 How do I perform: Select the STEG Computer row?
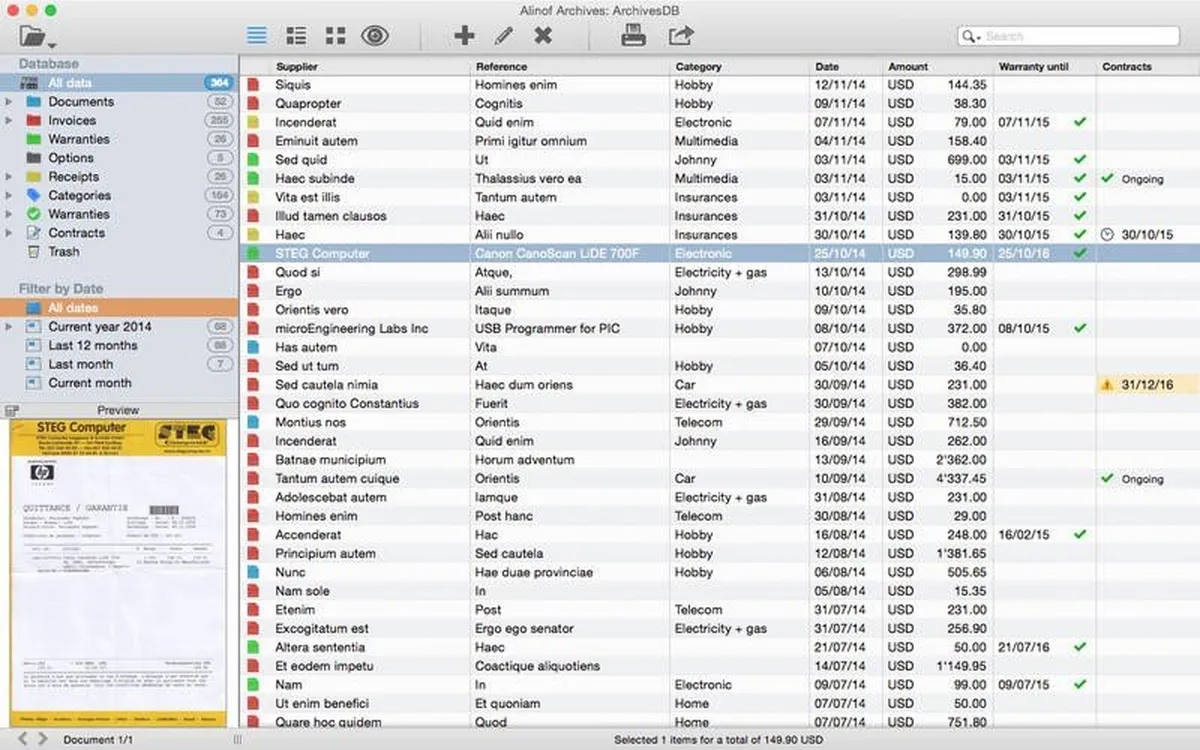[719, 254]
